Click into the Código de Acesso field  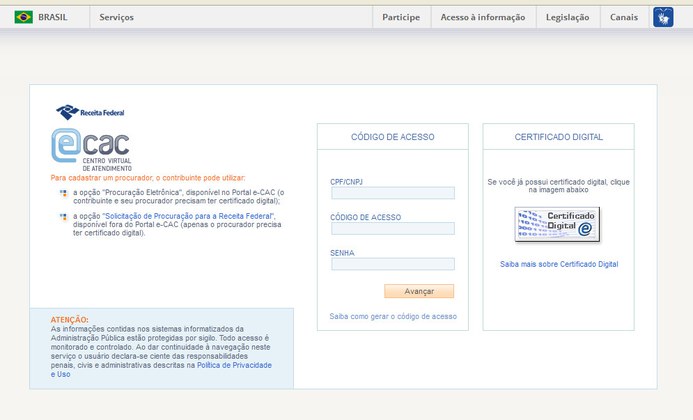tap(392, 229)
